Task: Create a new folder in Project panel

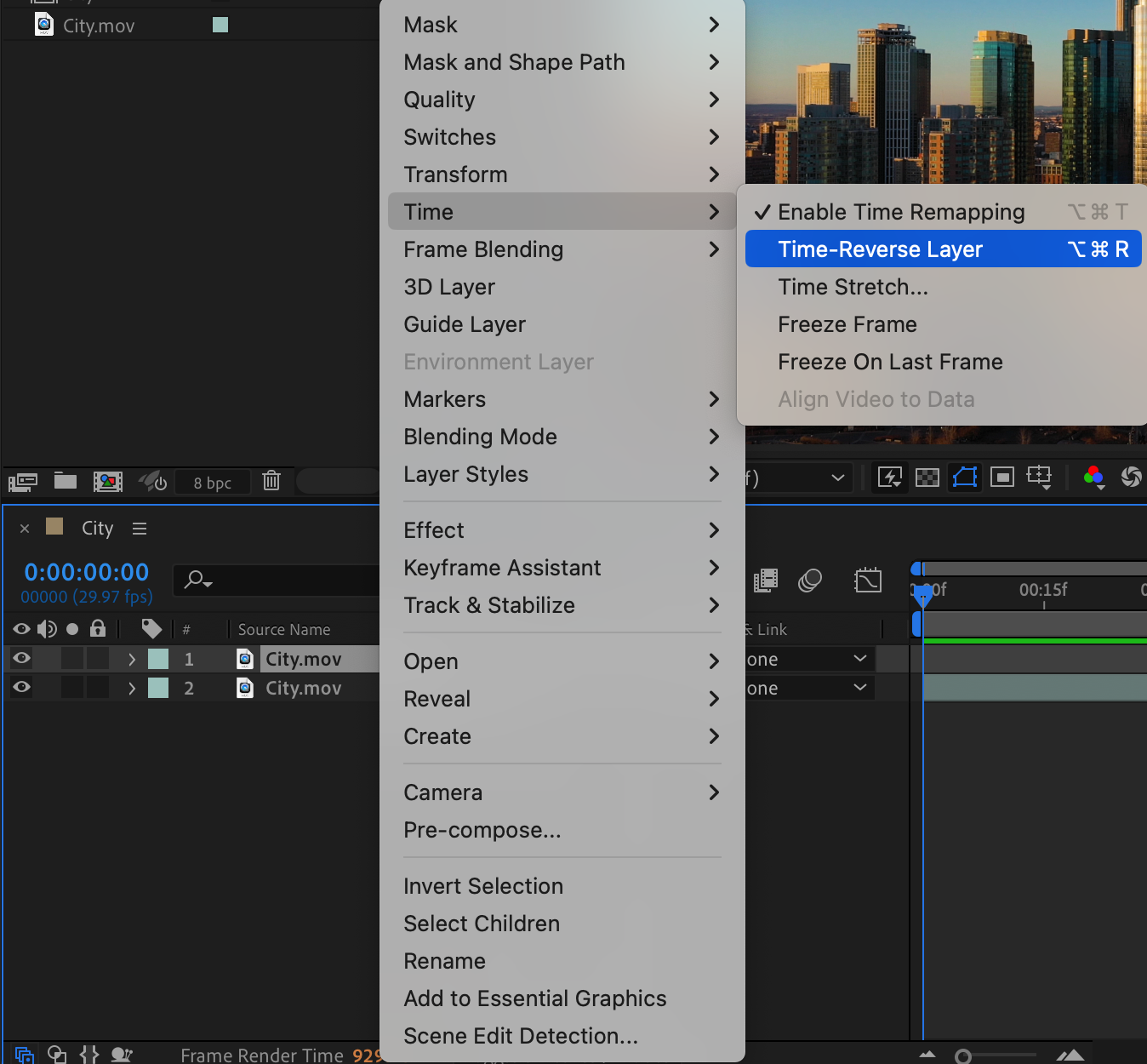Action: (x=66, y=481)
